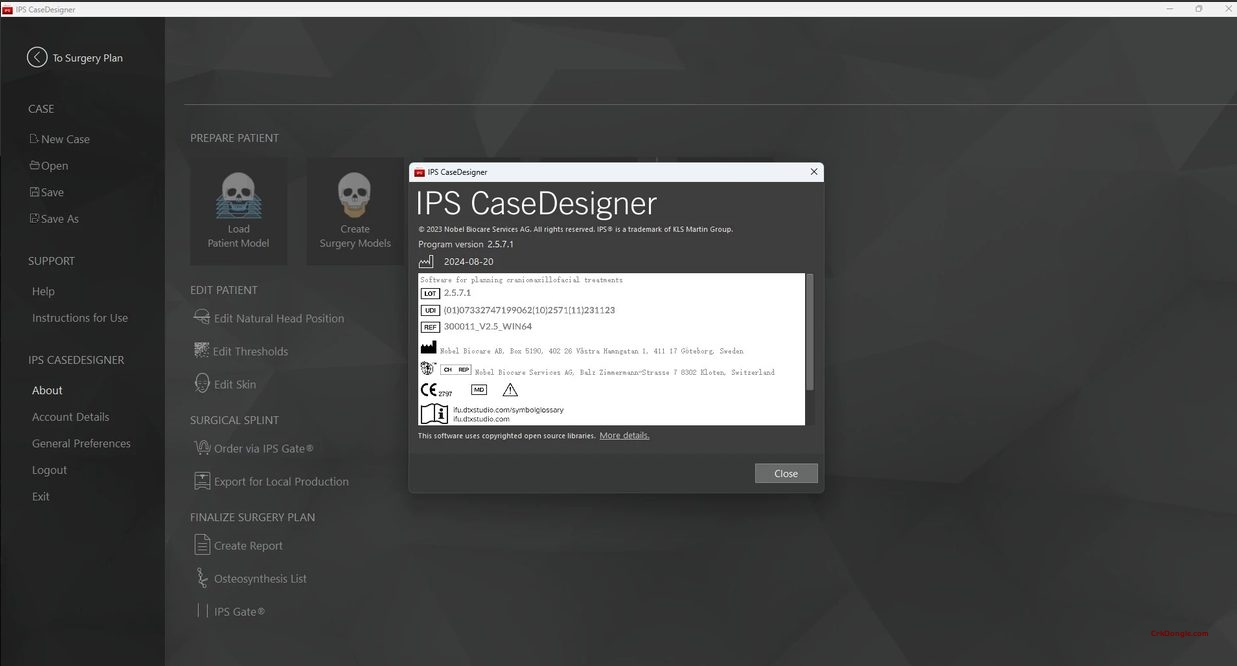The image size is (1237, 666).
Task: Click the Open folder icon
Action: tap(34, 166)
